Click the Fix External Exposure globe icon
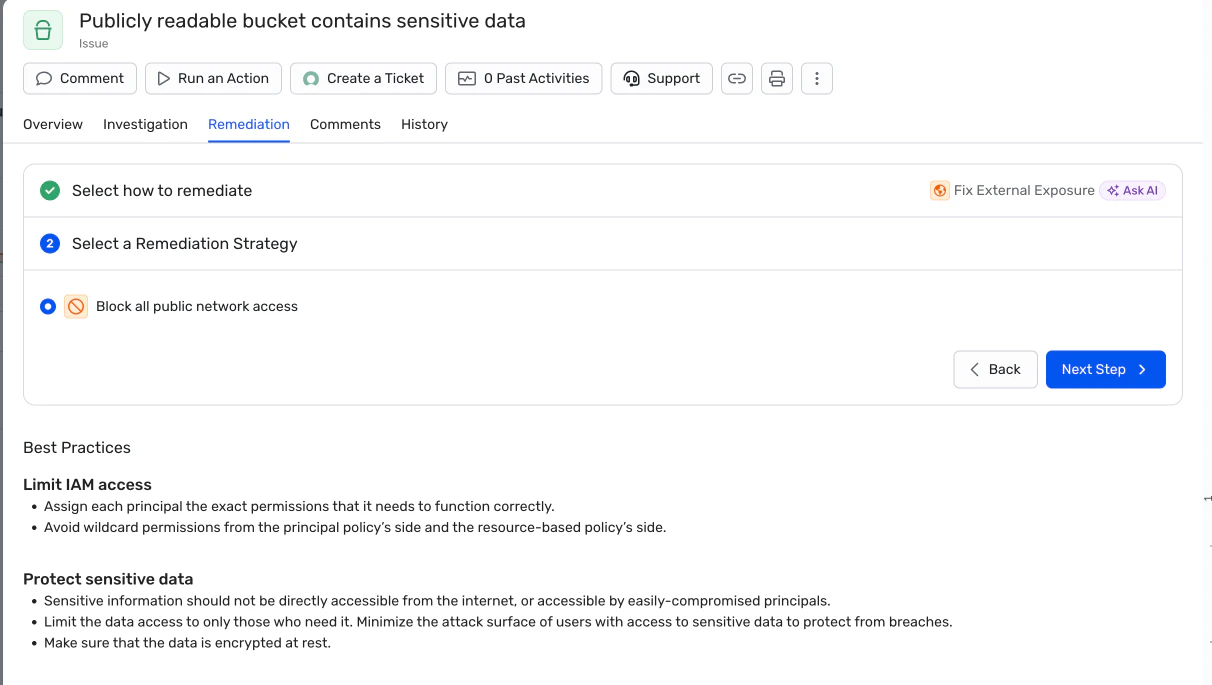The height and width of the screenshot is (685, 1212). click(939, 190)
